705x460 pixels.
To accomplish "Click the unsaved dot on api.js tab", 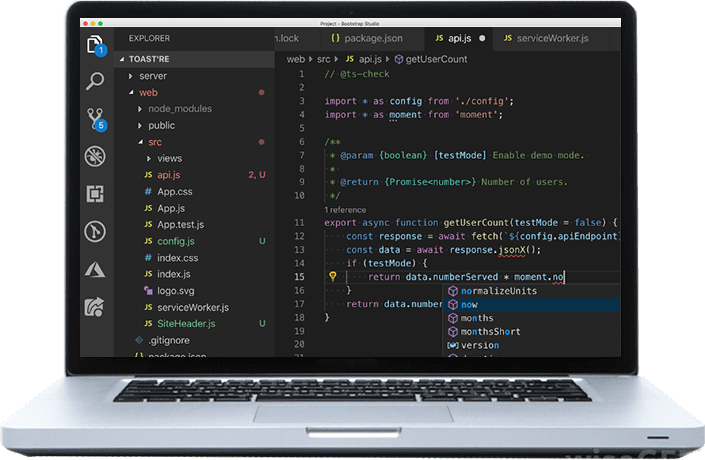I will 482,39.
